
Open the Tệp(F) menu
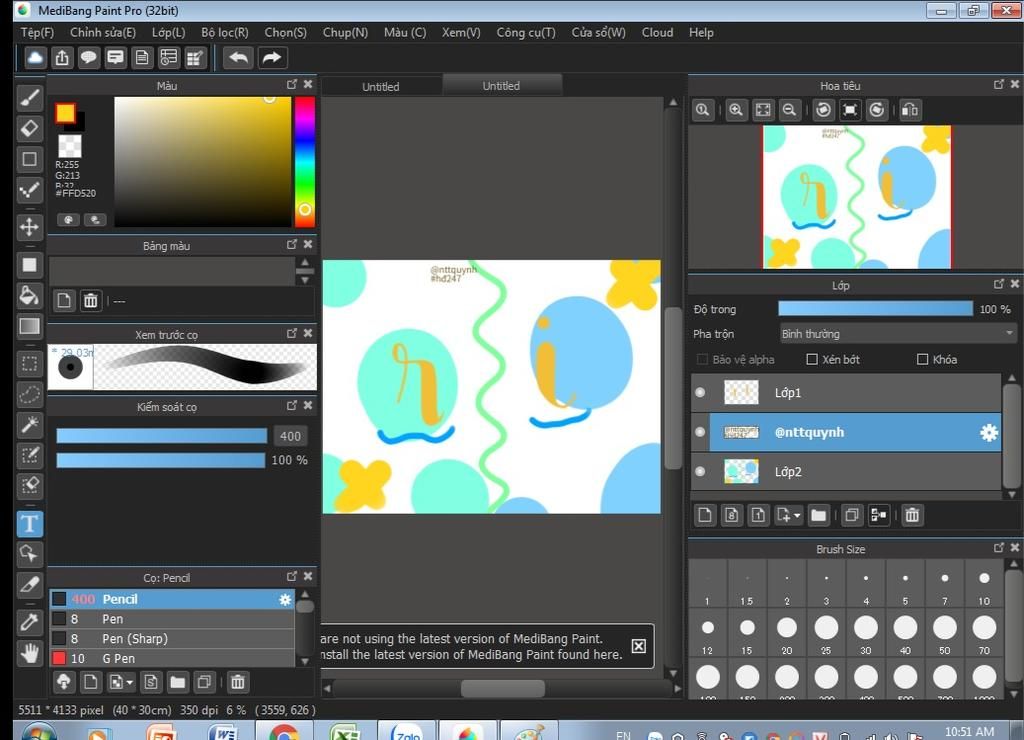point(37,32)
